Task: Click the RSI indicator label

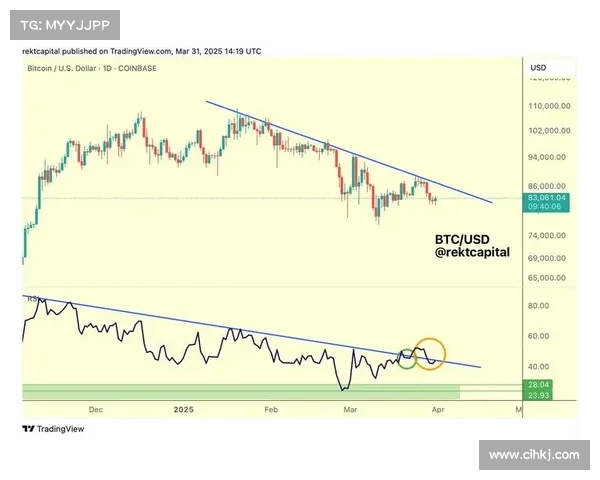Action: (28, 298)
